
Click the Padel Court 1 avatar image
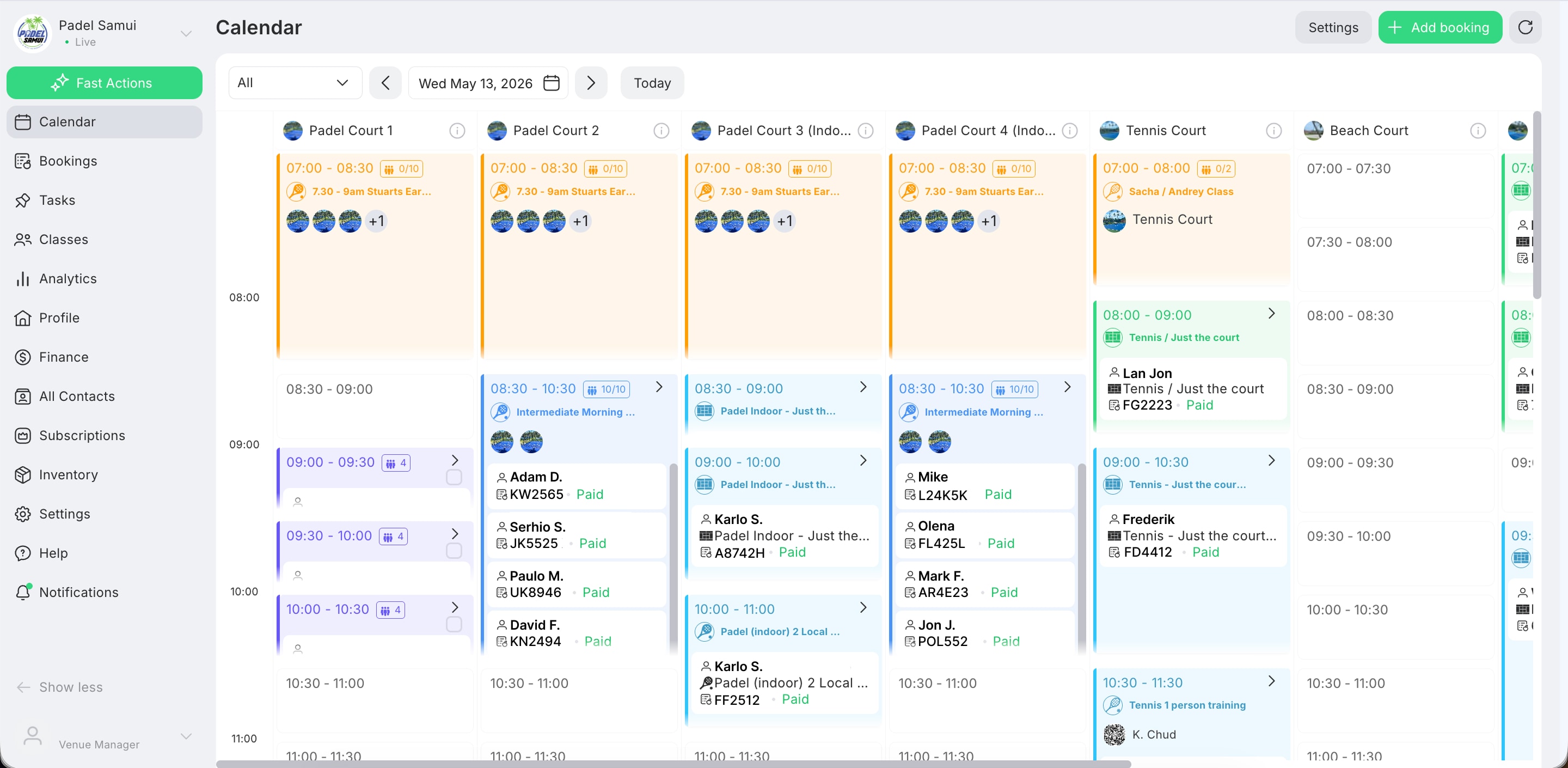pyautogui.click(x=293, y=130)
